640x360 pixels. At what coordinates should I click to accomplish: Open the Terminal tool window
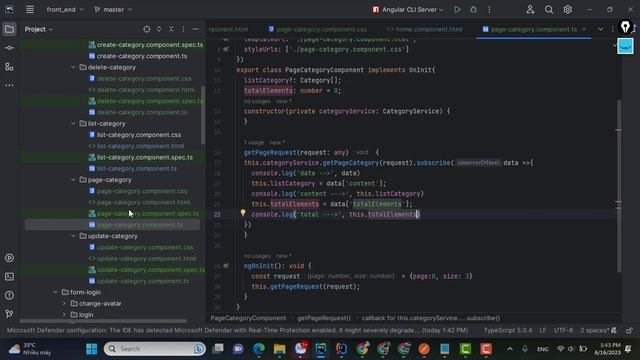9,277
